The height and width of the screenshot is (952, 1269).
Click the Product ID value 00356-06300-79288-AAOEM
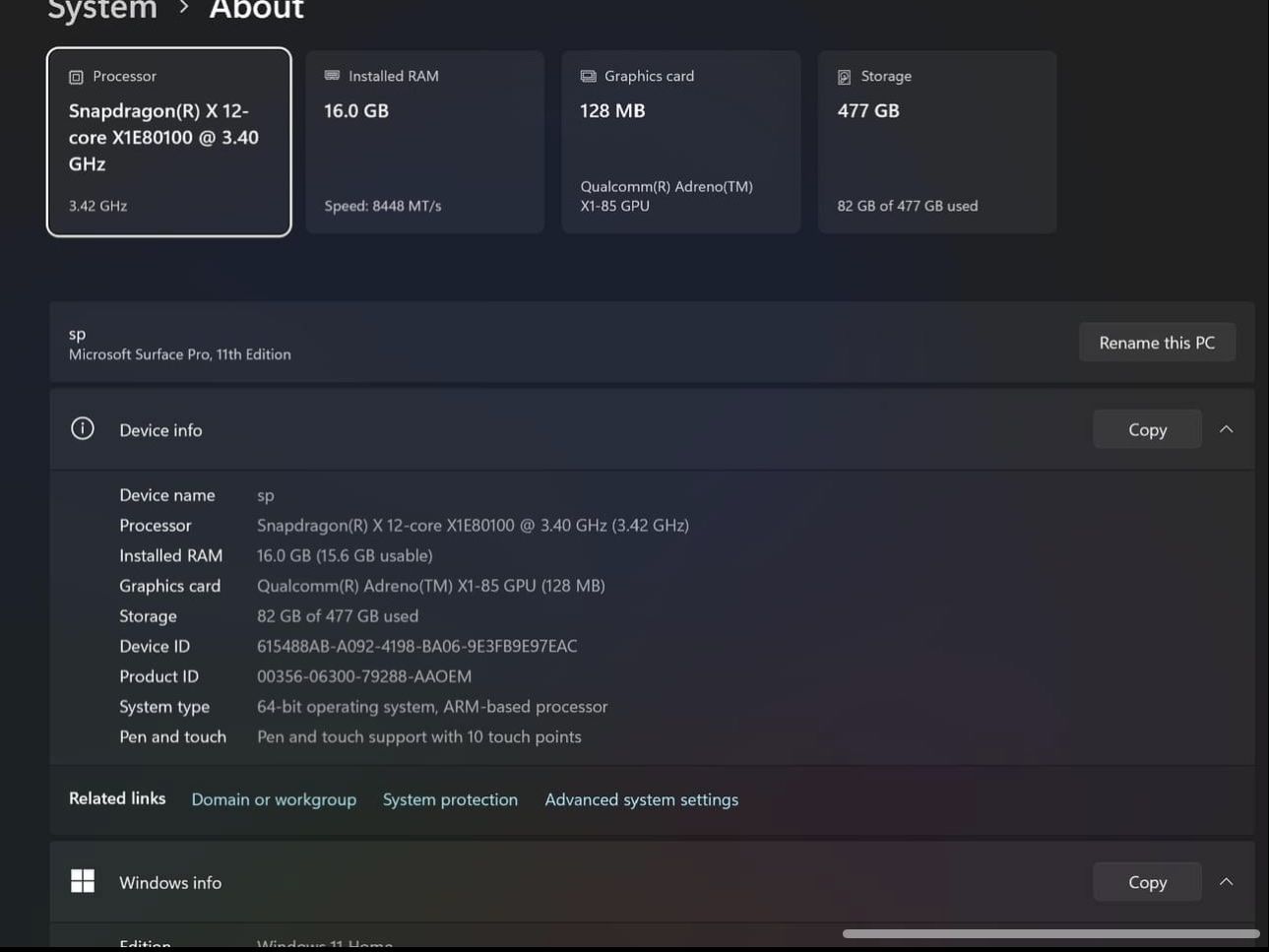(364, 677)
